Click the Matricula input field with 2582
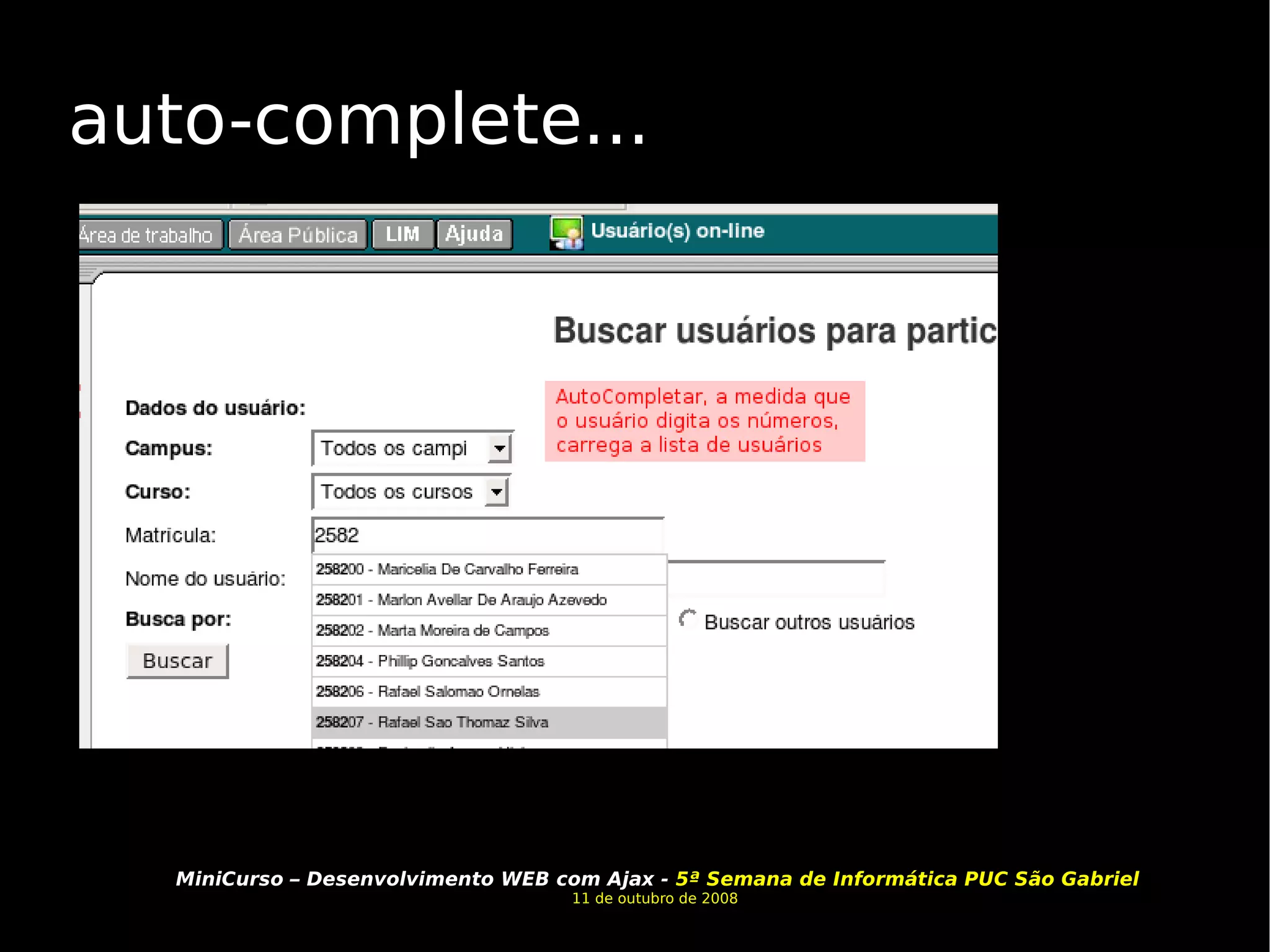This screenshot has height=952, width=1270. [x=488, y=535]
